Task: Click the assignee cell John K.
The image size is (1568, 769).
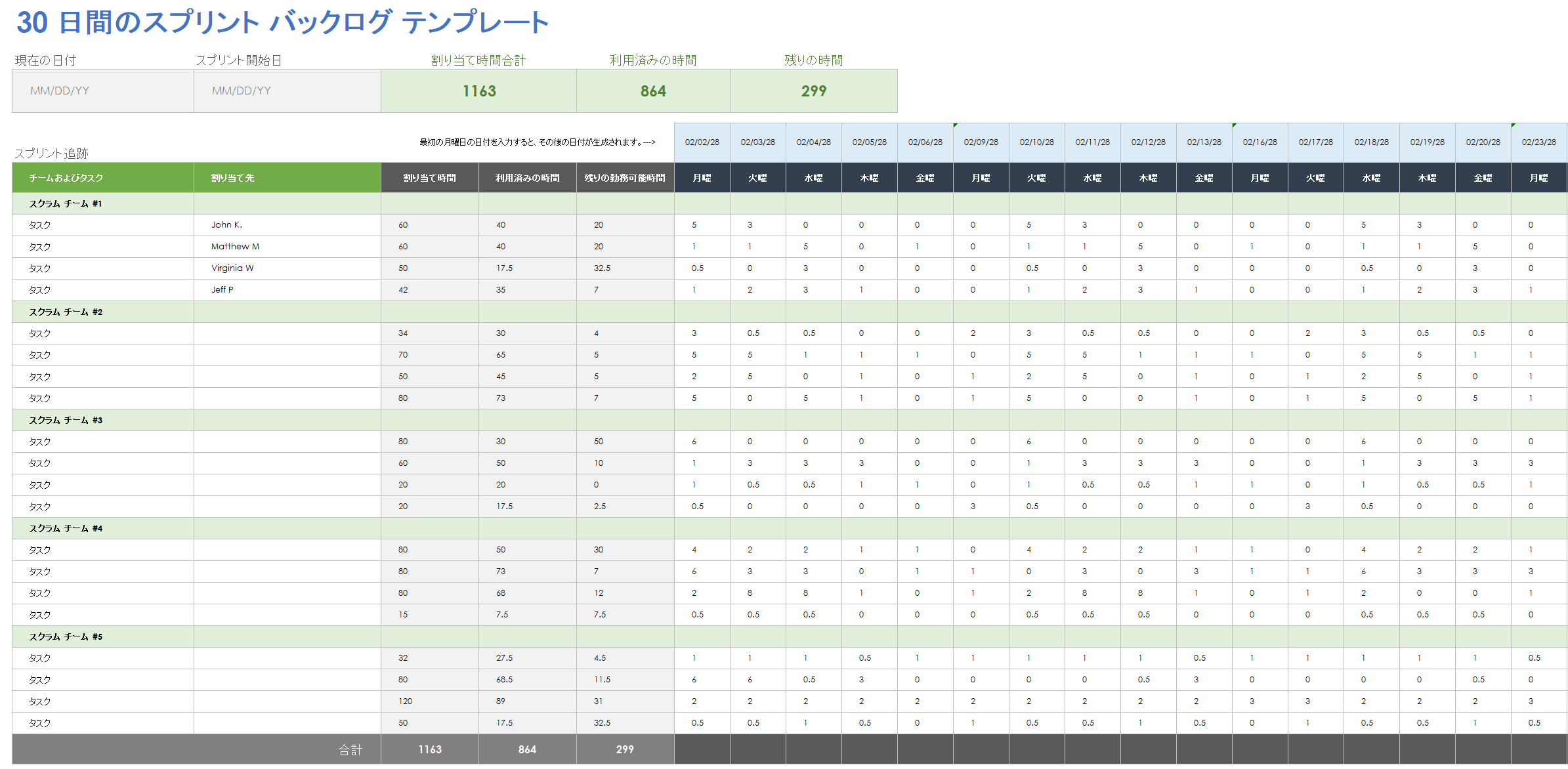Action: click(x=287, y=225)
